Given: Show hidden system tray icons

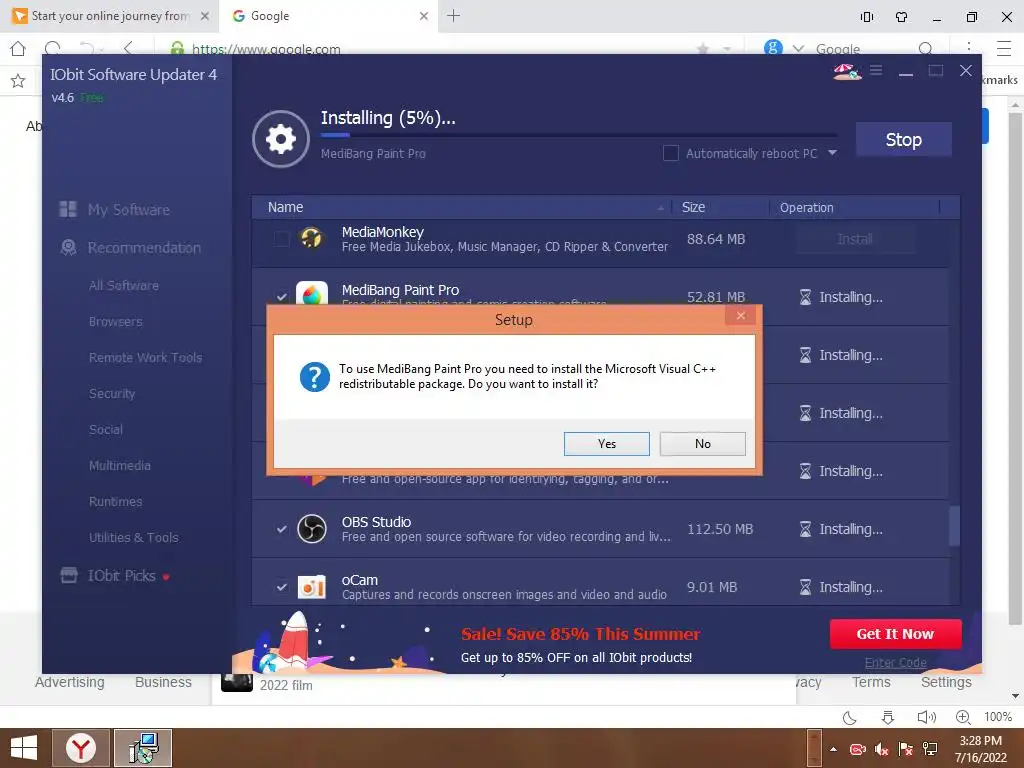Looking at the screenshot, I should coord(833,748).
